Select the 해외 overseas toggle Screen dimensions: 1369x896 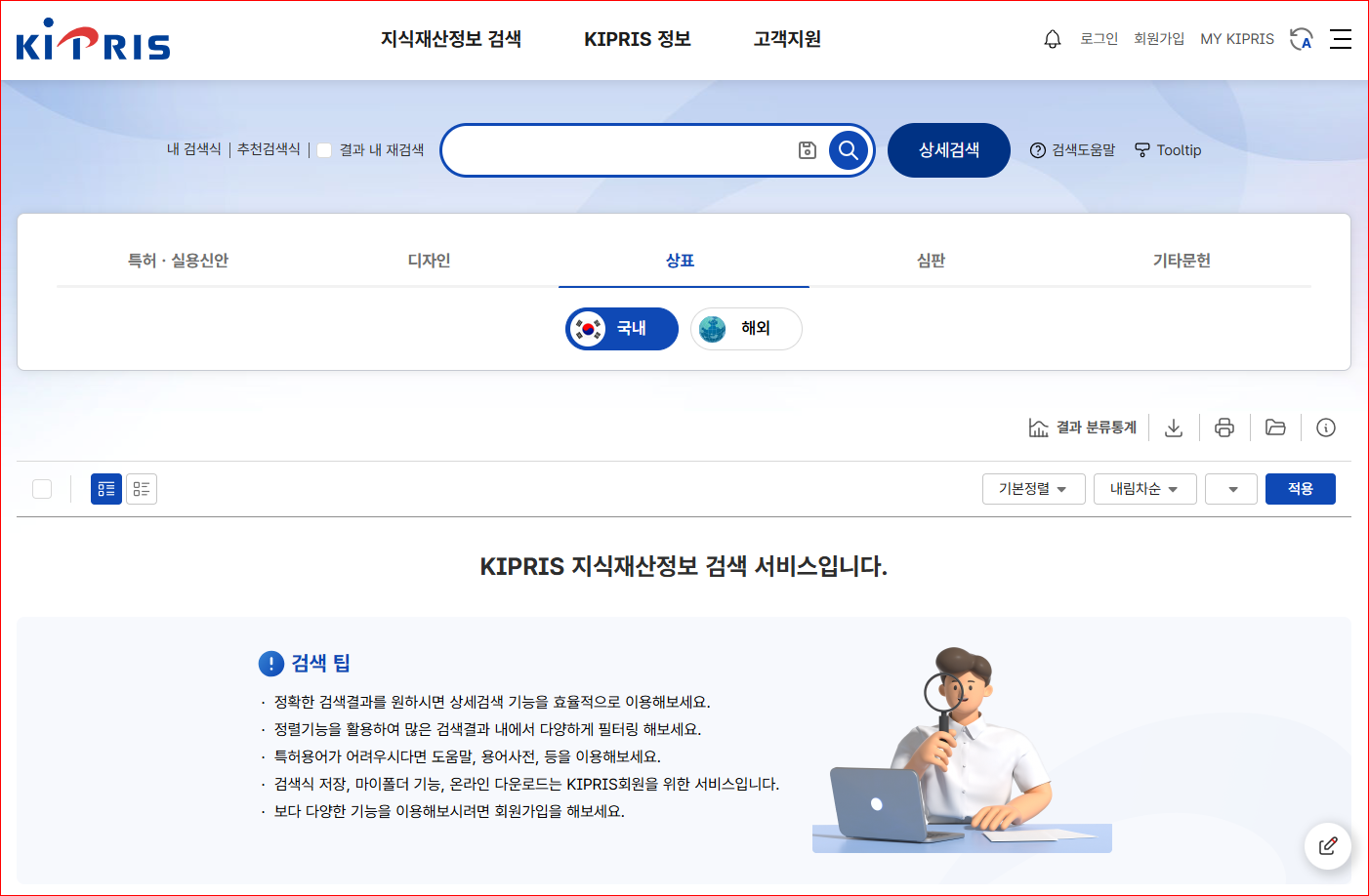(x=746, y=329)
